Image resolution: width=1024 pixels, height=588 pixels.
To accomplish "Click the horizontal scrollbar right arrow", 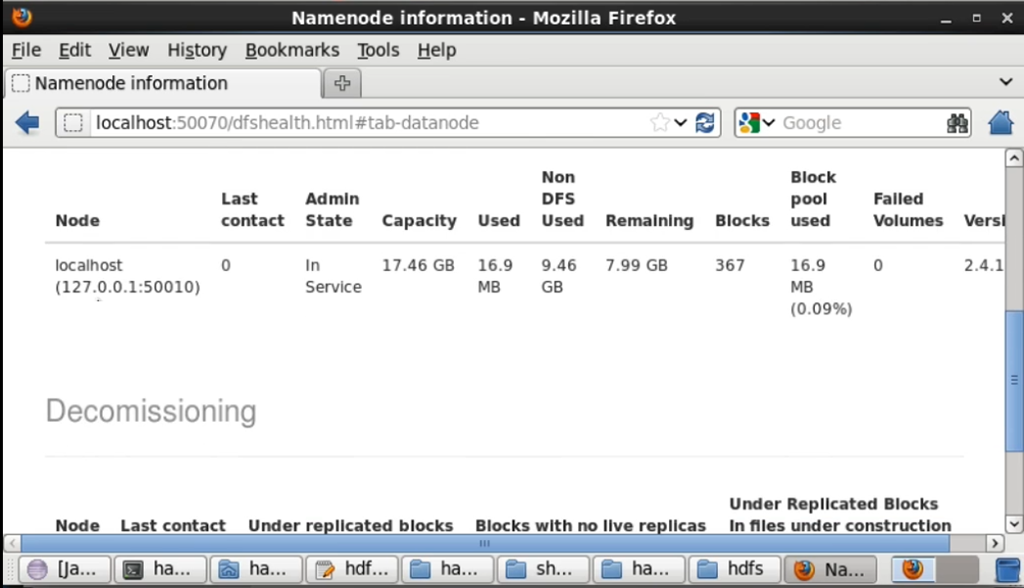I will click(995, 543).
